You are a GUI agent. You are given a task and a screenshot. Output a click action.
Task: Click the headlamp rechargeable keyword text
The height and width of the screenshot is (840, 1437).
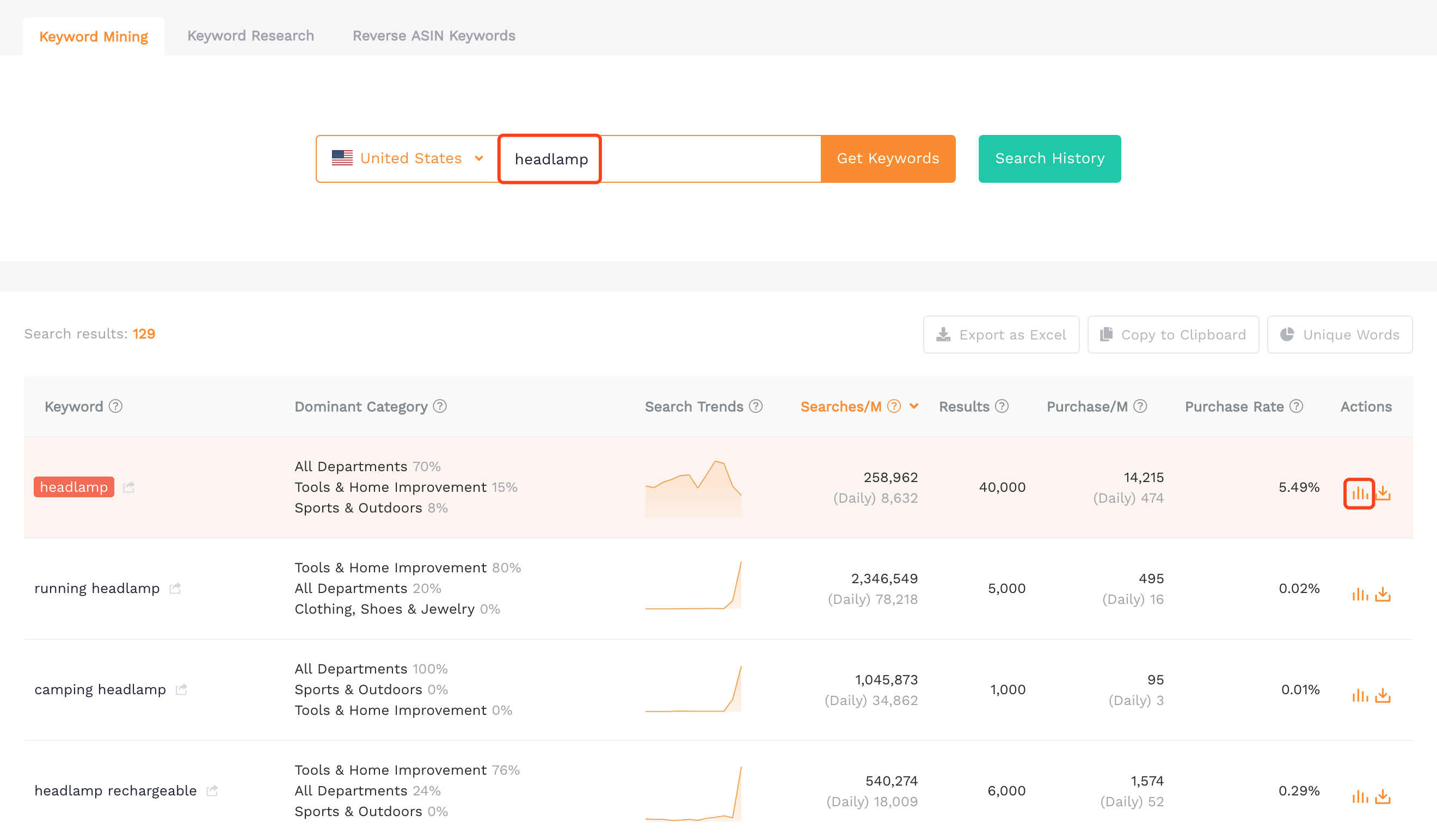[x=116, y=790]
